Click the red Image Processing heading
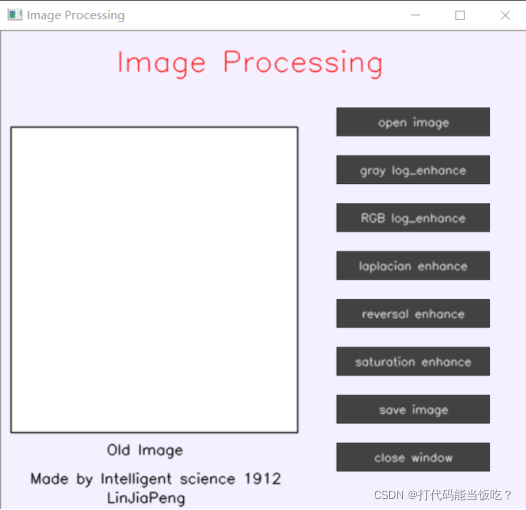 pyautogui.click(x=250, y=63)
